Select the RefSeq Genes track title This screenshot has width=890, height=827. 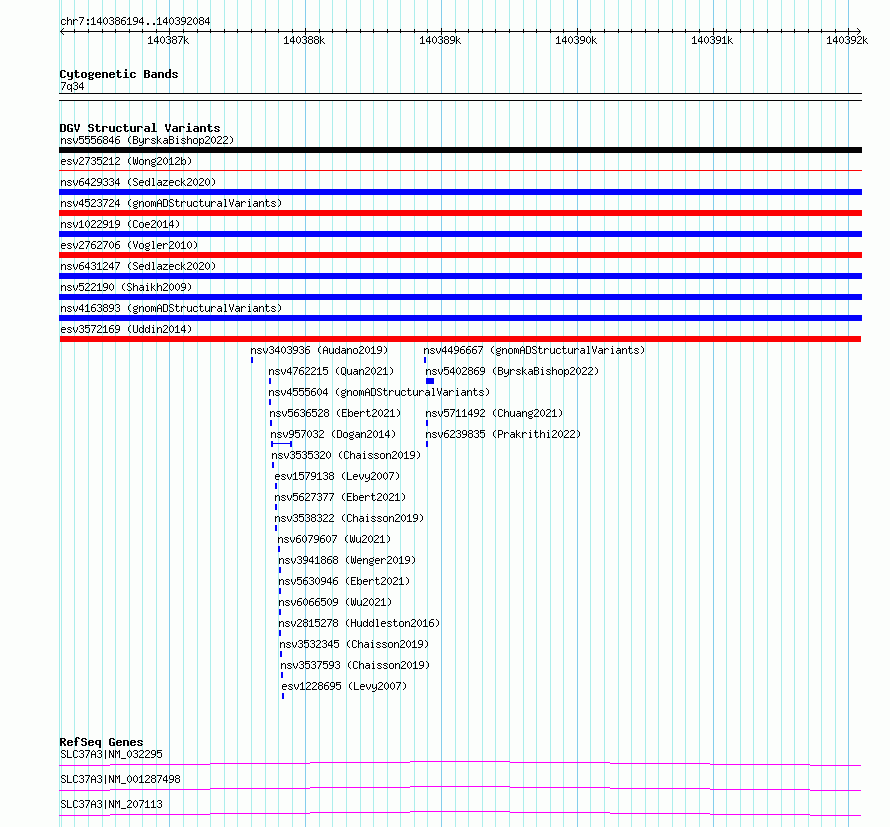(101, 742)
